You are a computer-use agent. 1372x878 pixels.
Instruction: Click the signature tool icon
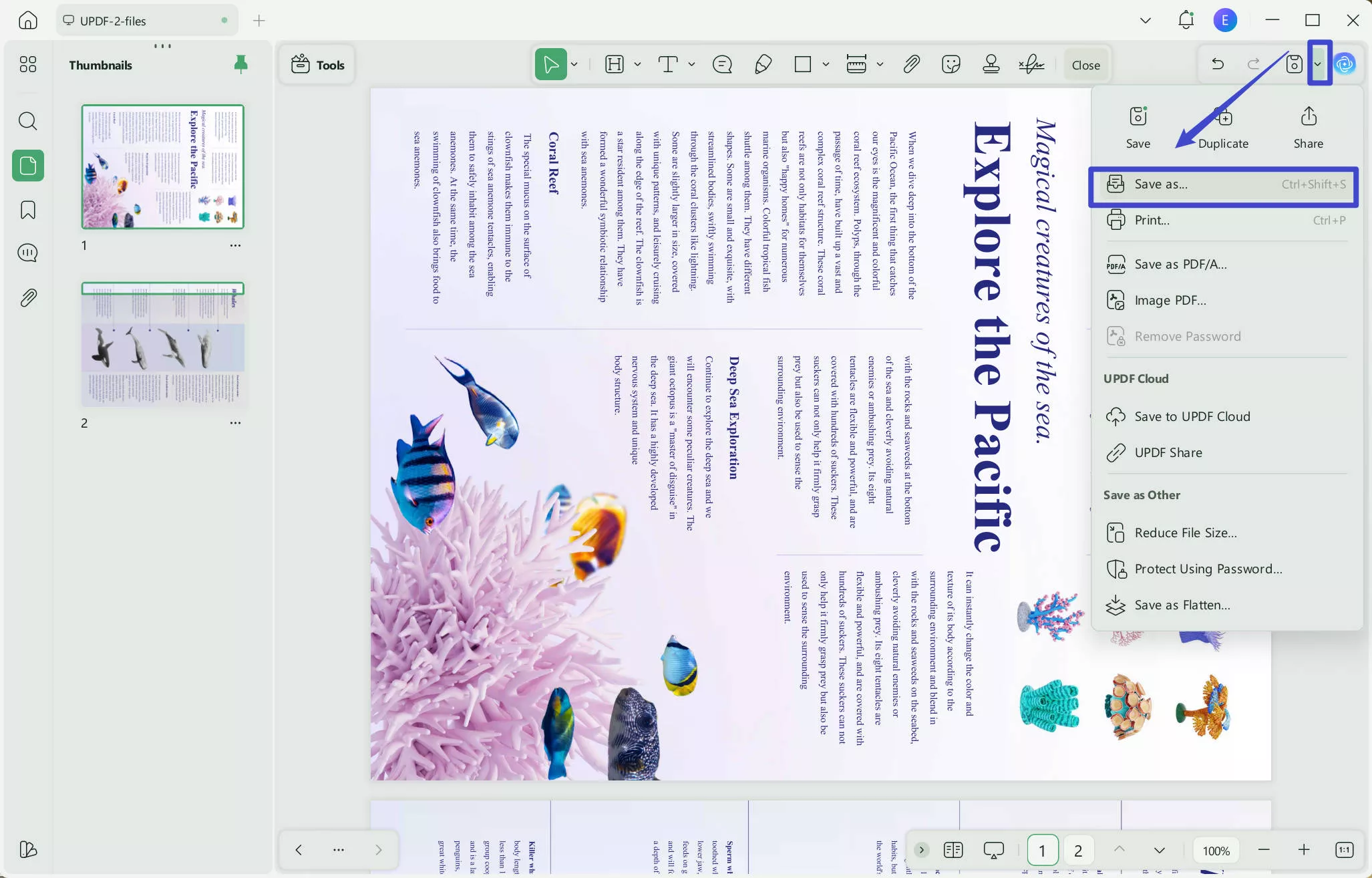[1031, 65]
